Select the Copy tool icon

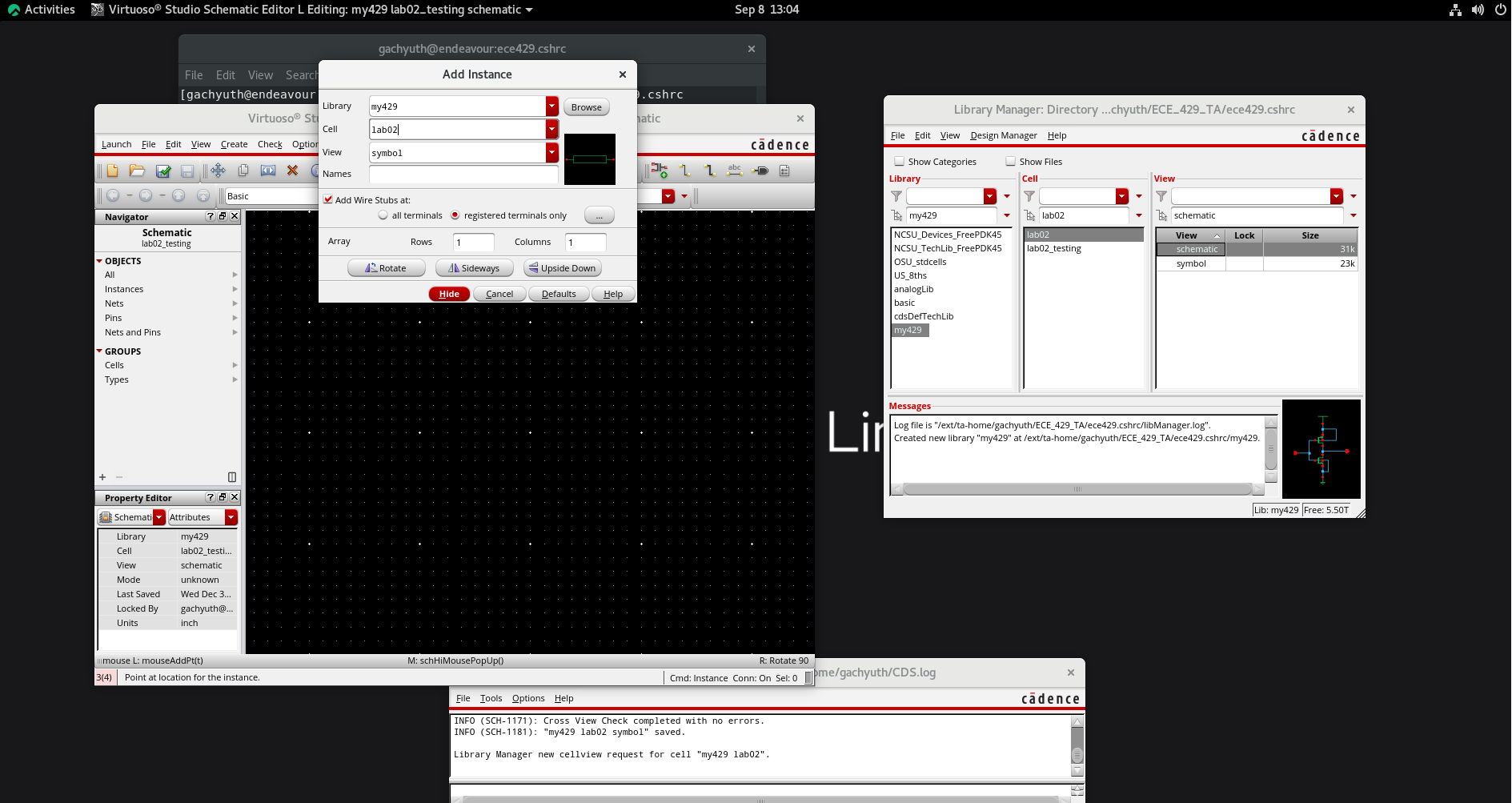pos(243,171)
